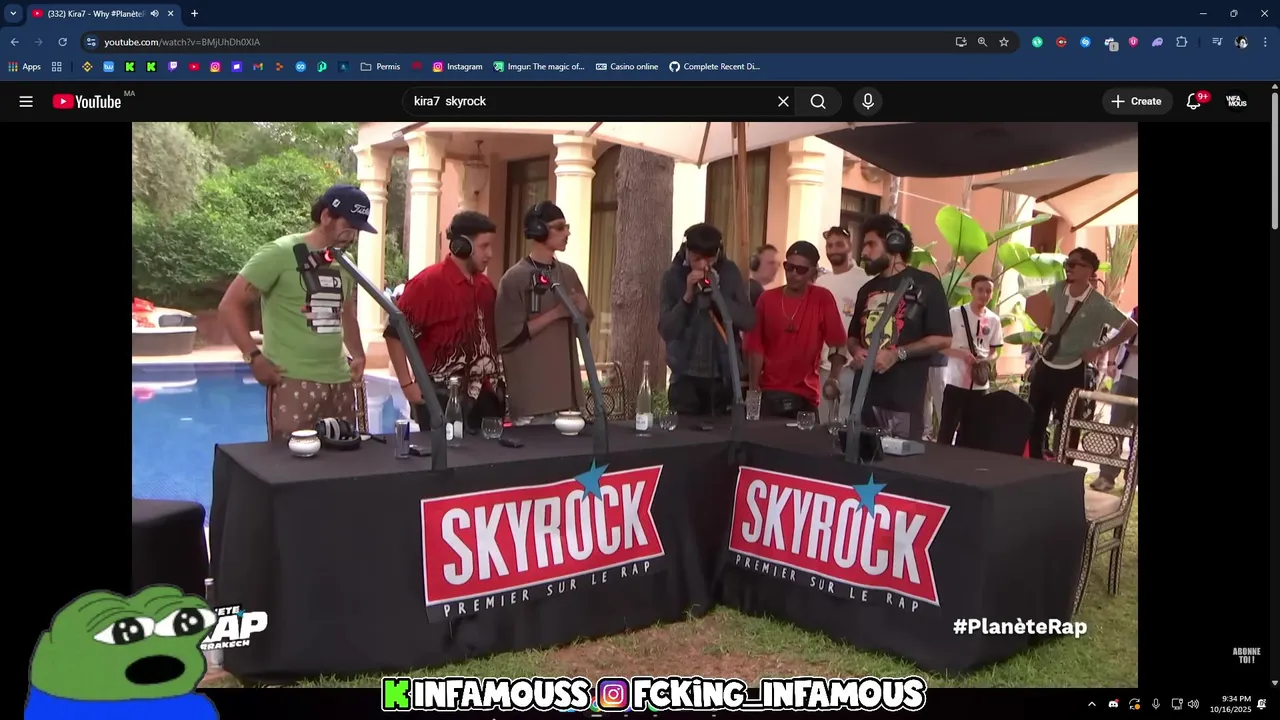Open the red recorder extension icon
This screenshot has width=1280, height=720.
pyautogui.click(x=1061, y=42)
